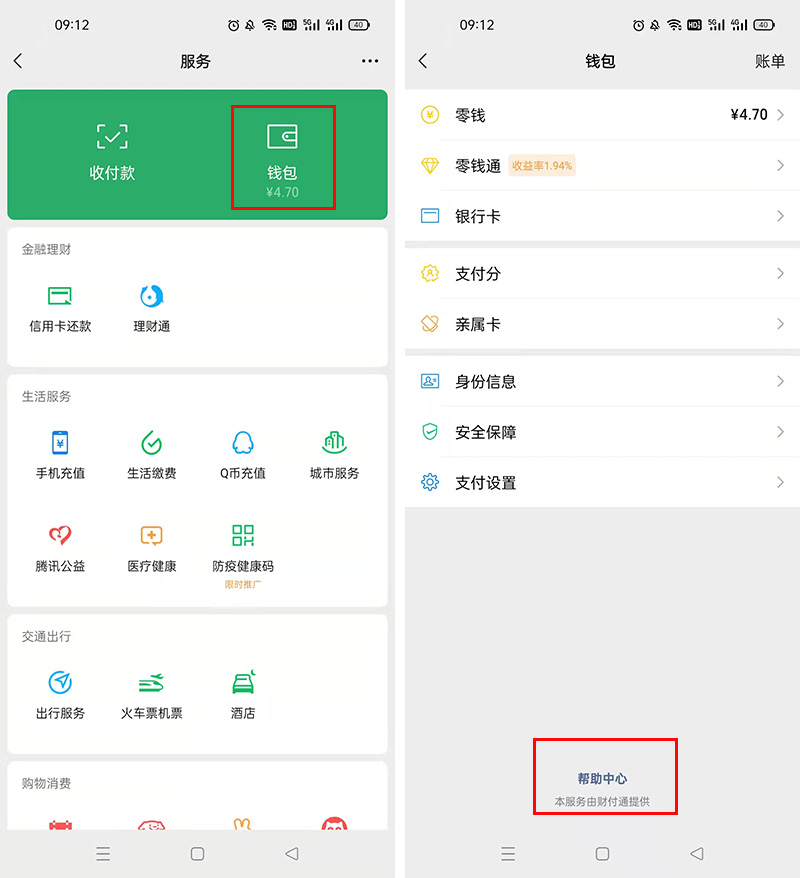Open the three-dot menu on 服务 page
The image size is (800, 878).
pyautogui.click(x=369, y=61)
